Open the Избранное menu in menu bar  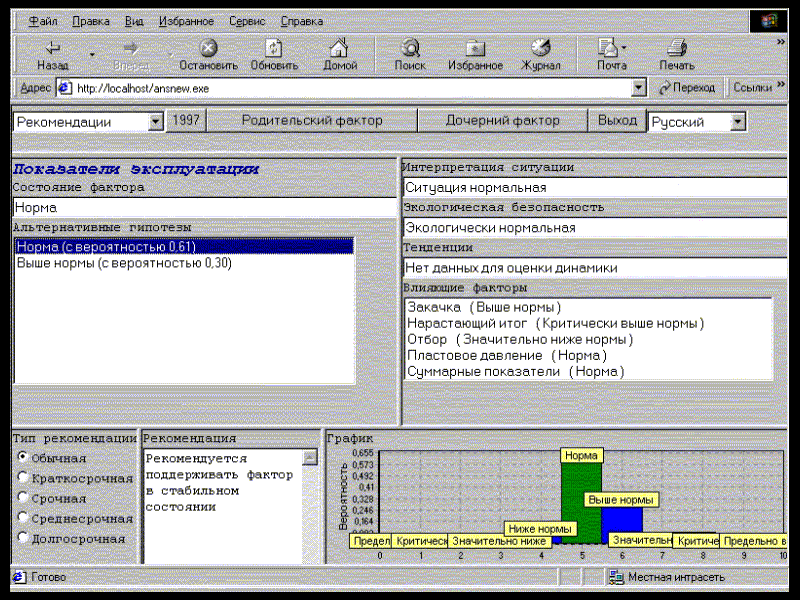coord(186,21)
